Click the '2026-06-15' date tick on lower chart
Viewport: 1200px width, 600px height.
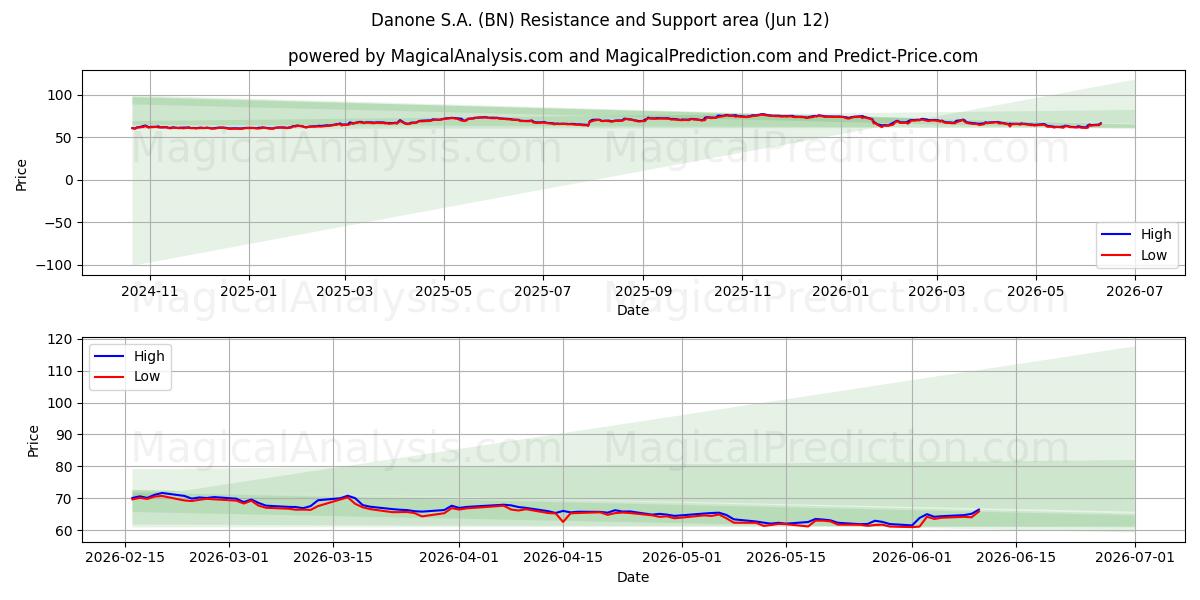coord(1016,557)
